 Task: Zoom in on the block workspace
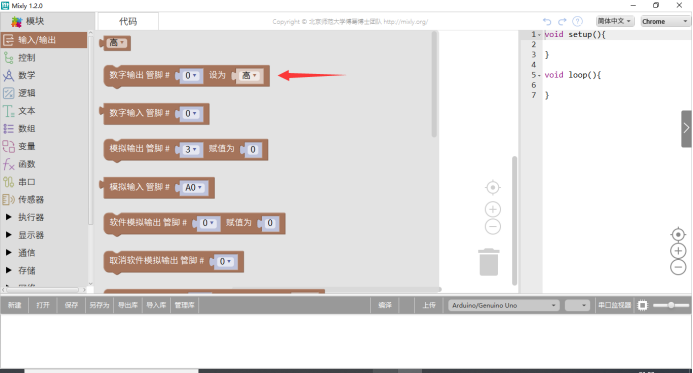[493, 209]
